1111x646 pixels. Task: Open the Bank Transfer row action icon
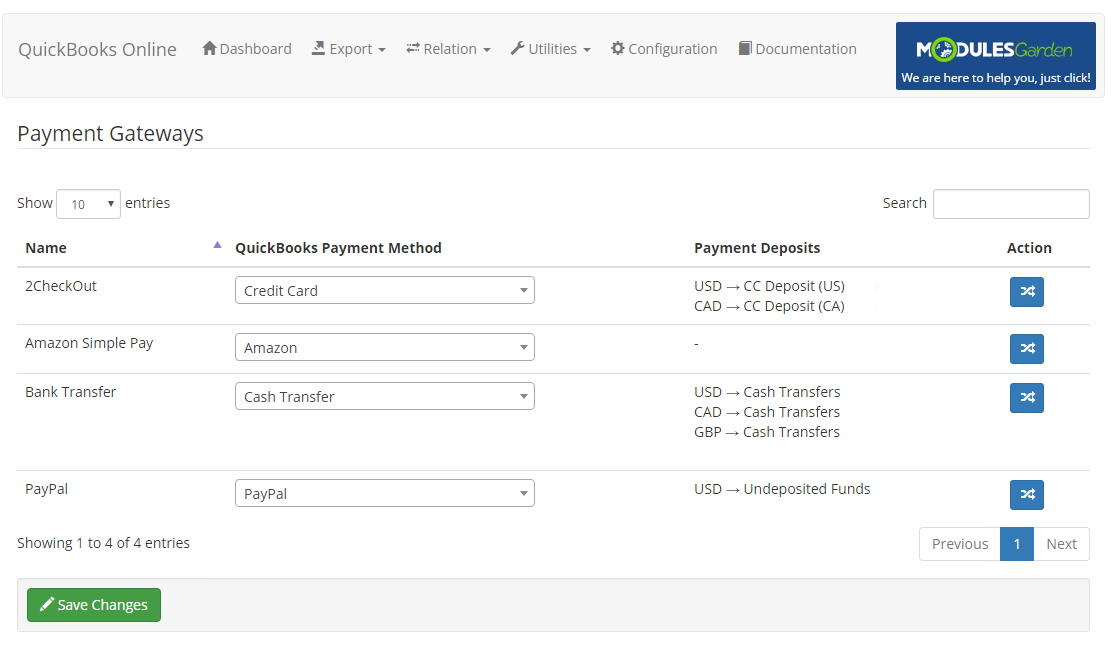tap(1026, 397)
